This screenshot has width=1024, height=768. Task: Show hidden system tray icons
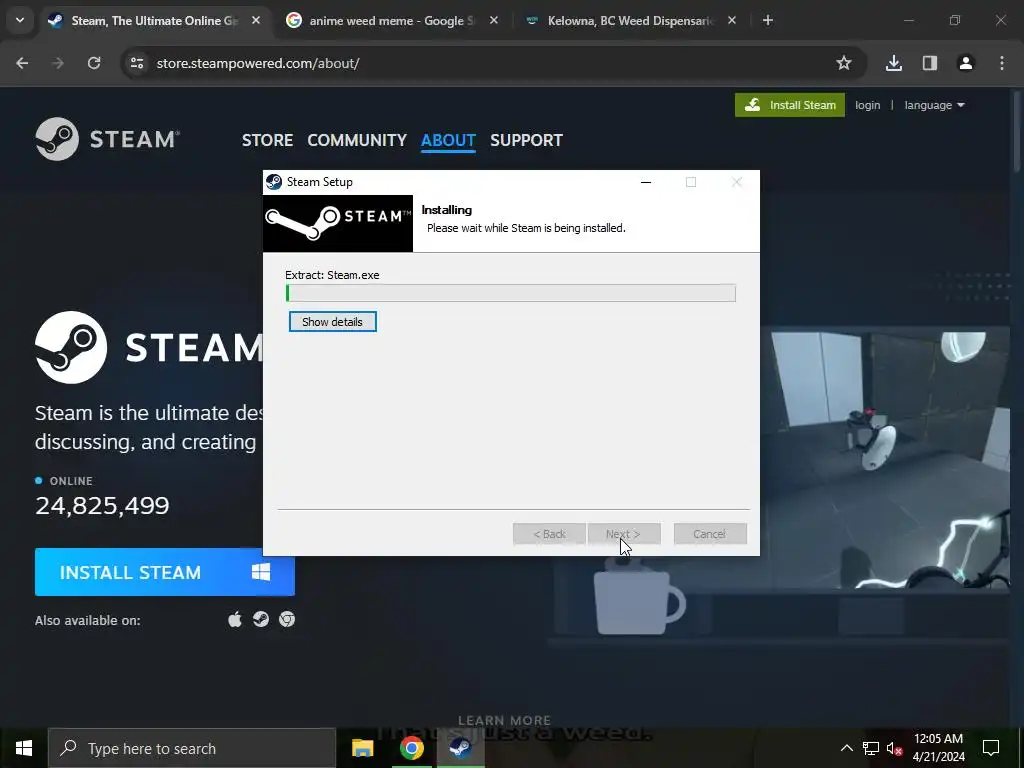click(x=846, y=748)
